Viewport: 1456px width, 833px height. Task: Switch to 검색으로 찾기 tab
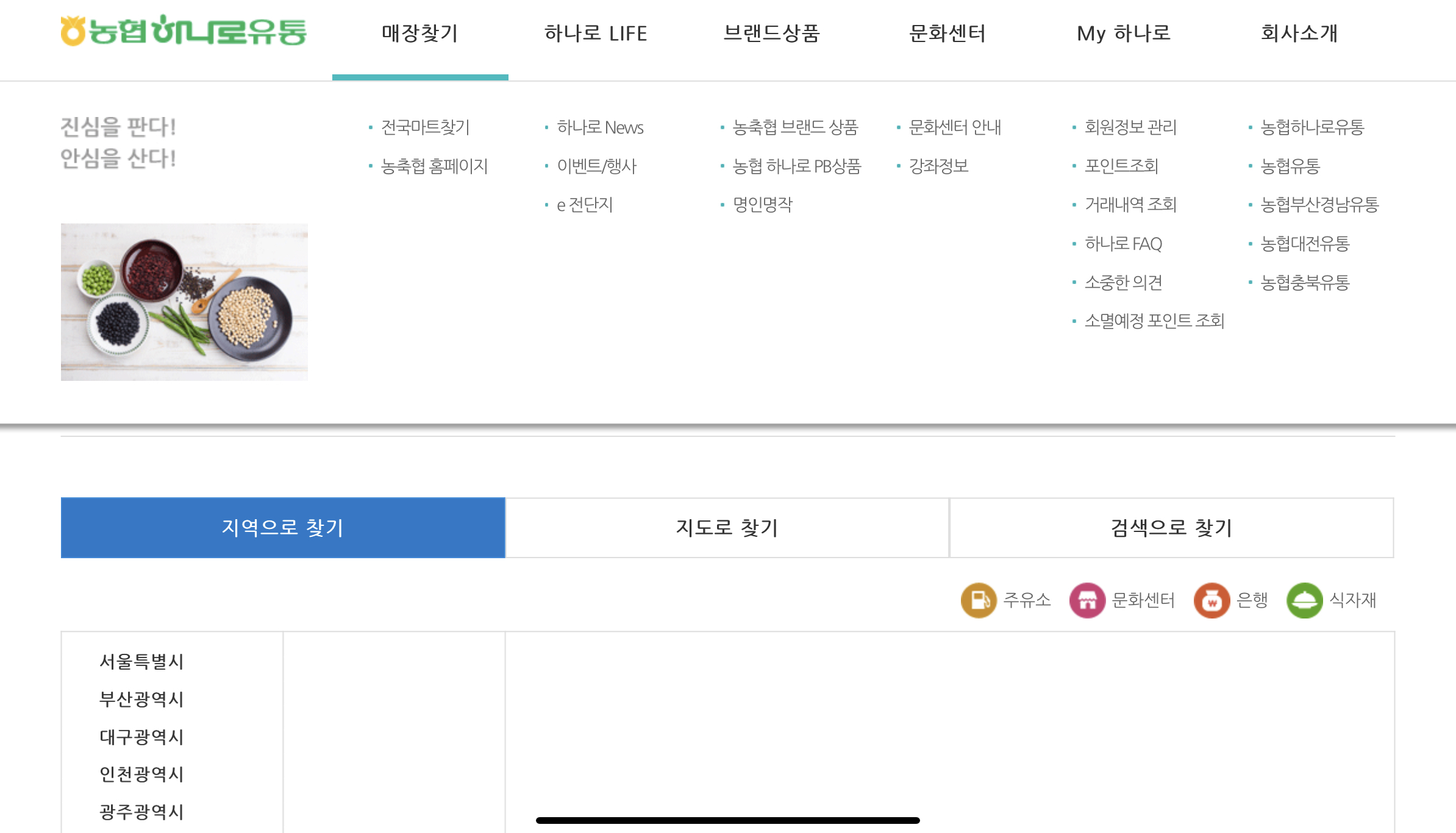click(1171, 528)
